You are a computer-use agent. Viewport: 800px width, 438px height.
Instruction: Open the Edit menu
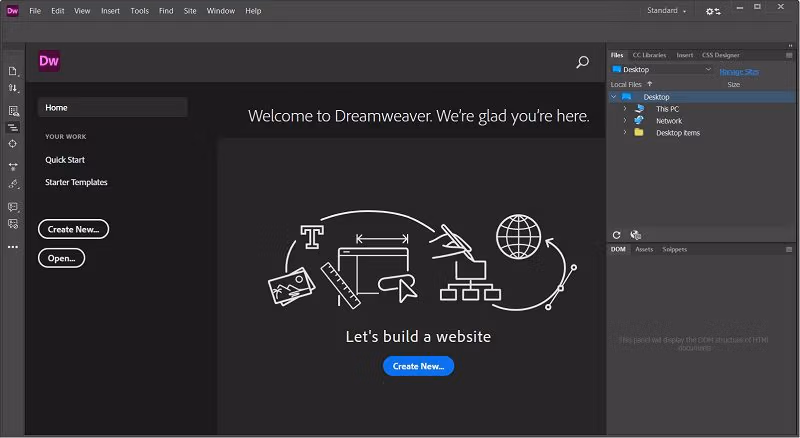(x=58, y=11)
